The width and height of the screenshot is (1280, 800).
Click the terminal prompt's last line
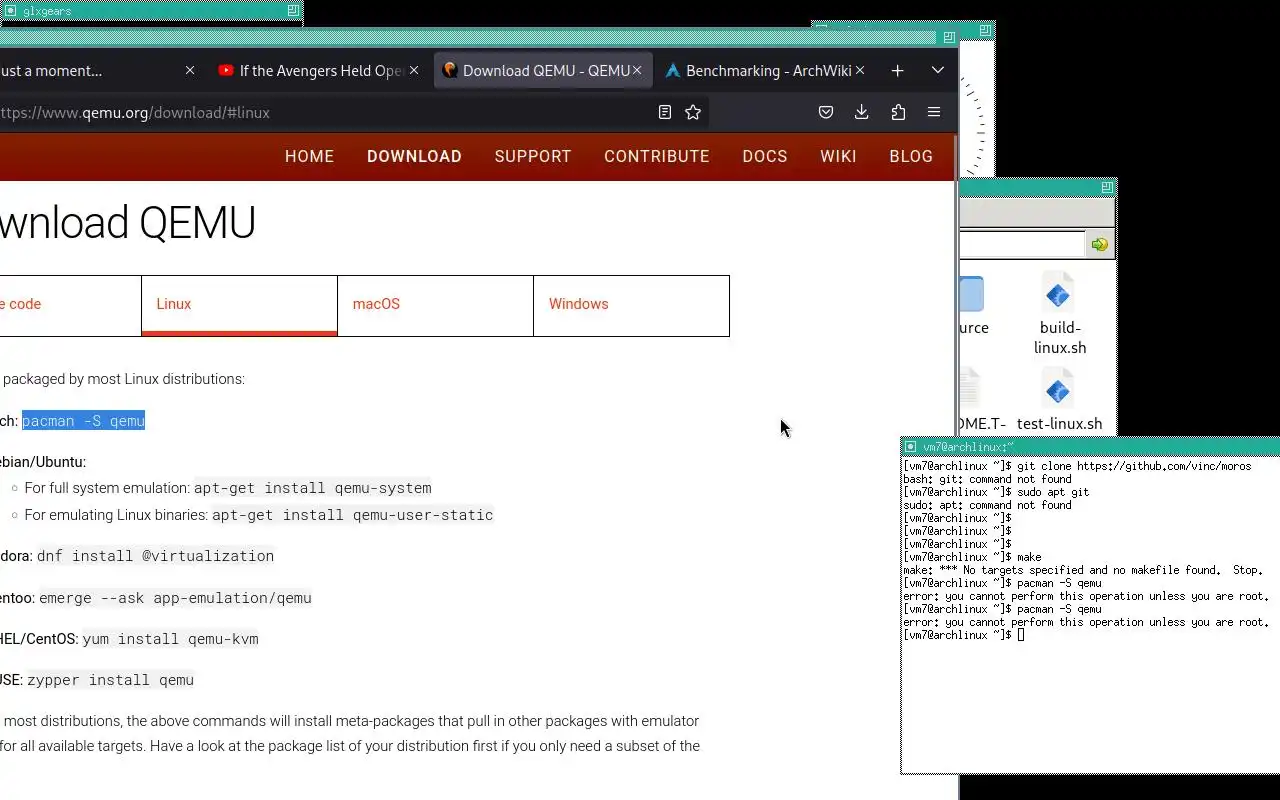click(x=964, y=635)
